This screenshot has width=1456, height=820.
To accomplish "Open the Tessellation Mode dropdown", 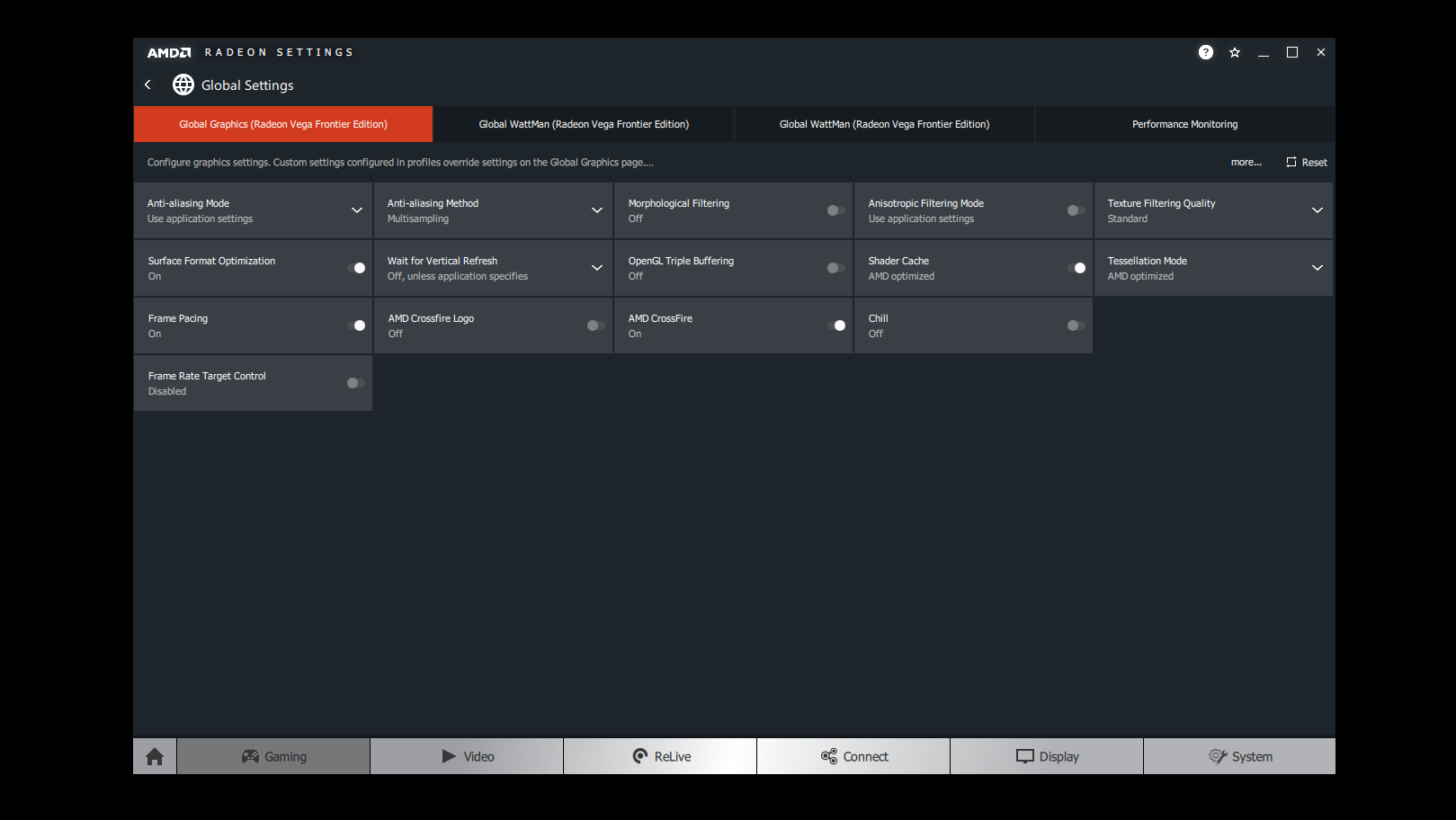I will point(1317,268).
